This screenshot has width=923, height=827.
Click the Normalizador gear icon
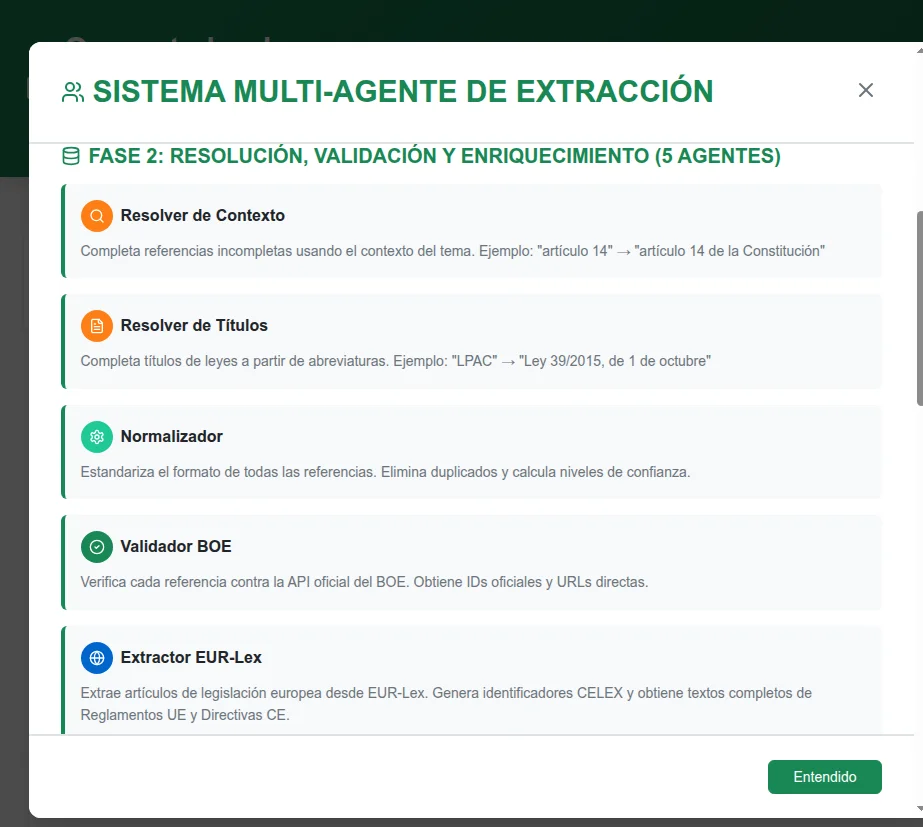point(97,437)
